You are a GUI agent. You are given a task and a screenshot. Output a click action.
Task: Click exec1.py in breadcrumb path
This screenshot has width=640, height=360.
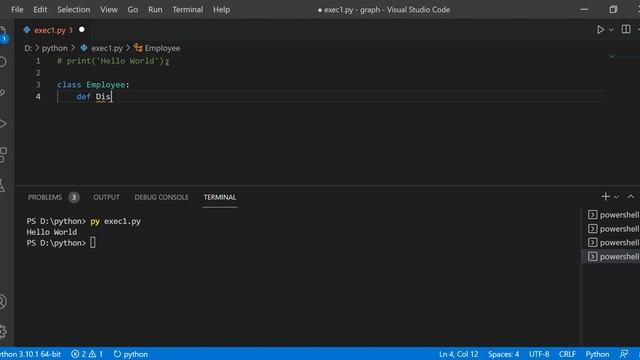tap(107, 48)
